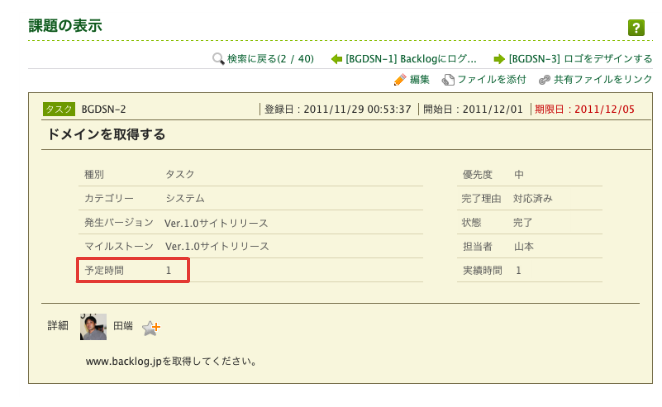Click the マイルストーン value Ver.1.0サイトリリース

coord(217,247)
